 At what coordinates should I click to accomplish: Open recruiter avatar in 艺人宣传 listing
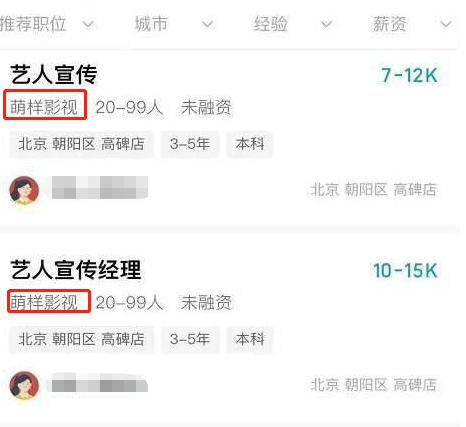(24, 190)
